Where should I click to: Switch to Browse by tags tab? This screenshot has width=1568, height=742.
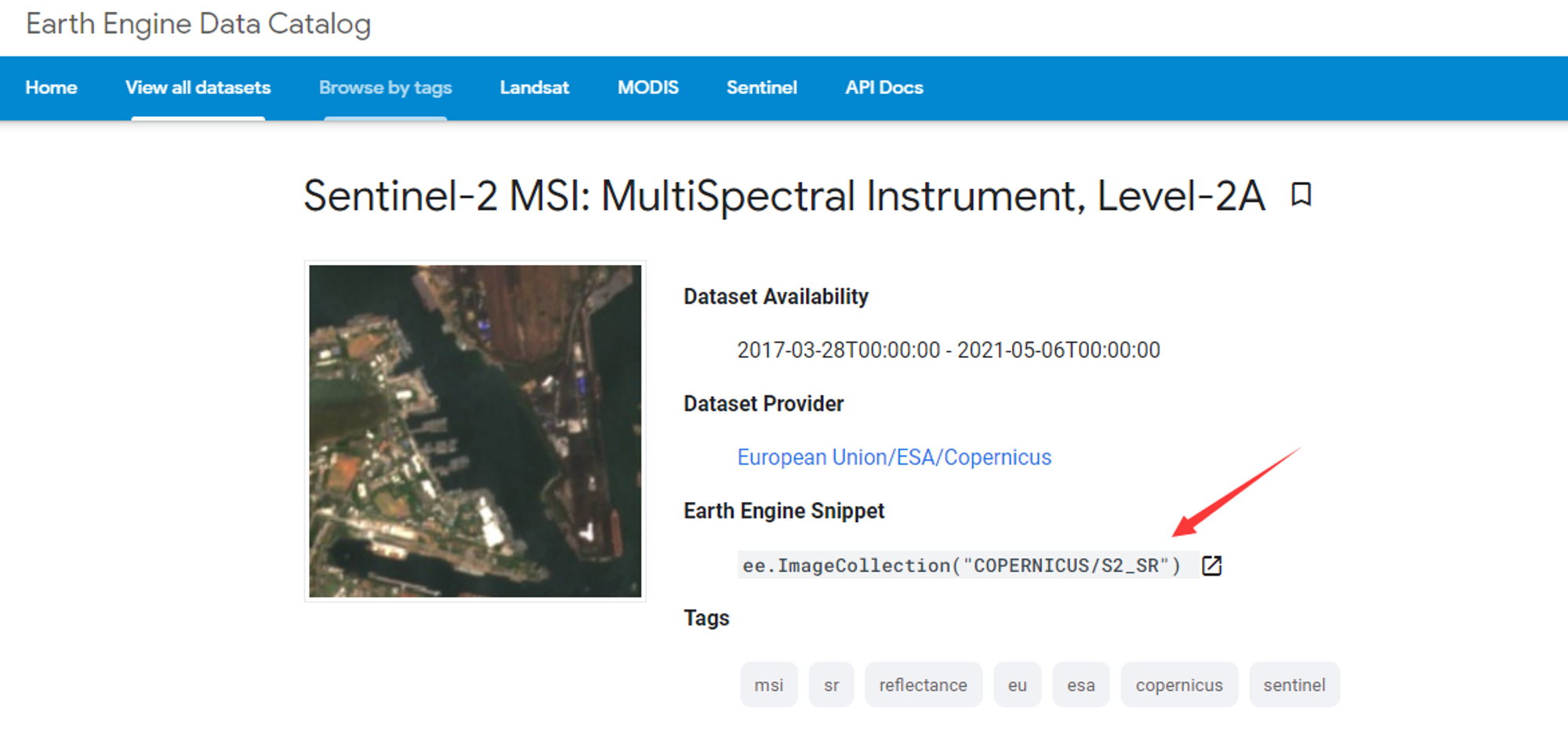point(385,88)
